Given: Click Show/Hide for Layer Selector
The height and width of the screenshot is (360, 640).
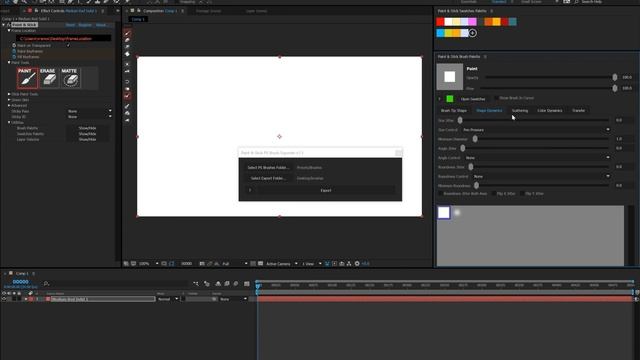Looking at the screenshot, I should tap(87, 140).
